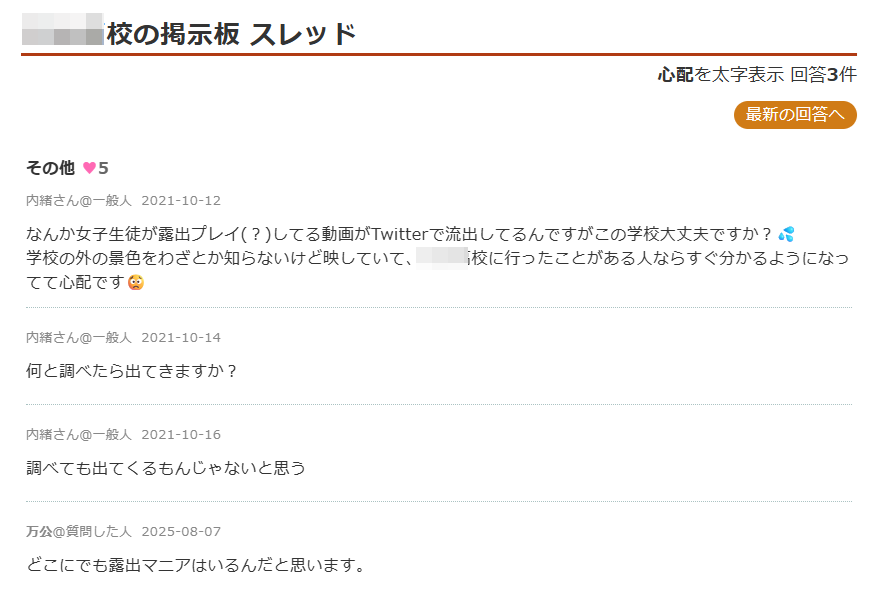Click the 内緒さん@一般人 name on the 2021-10-14 reply
This screenshot has width=879, height=596.
click(x=79, y=337)
